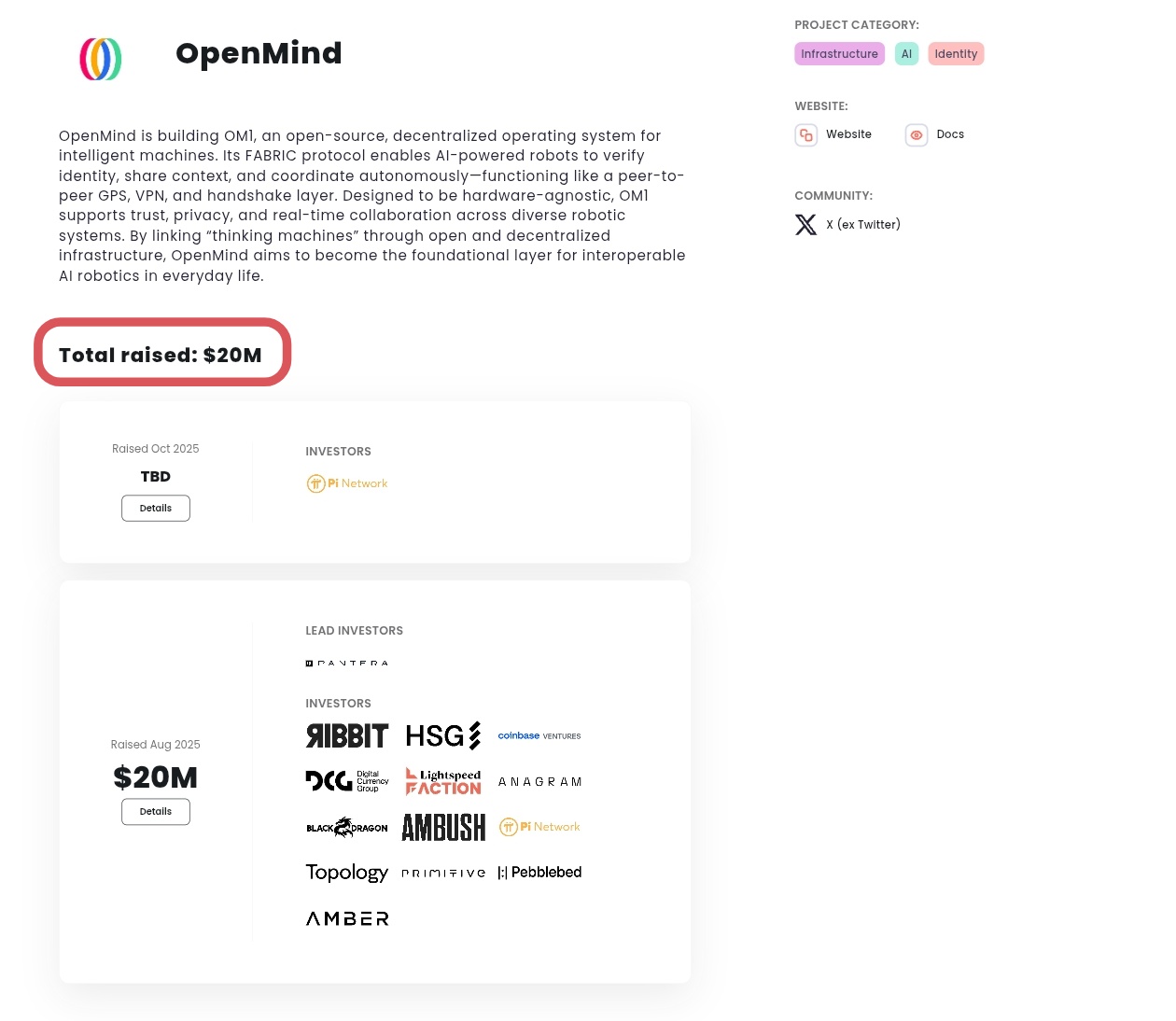Viewport: 1176px width, 1021px height.
Task: Click the X (ex Twitter) icon
Action: [x=805, y=225]
